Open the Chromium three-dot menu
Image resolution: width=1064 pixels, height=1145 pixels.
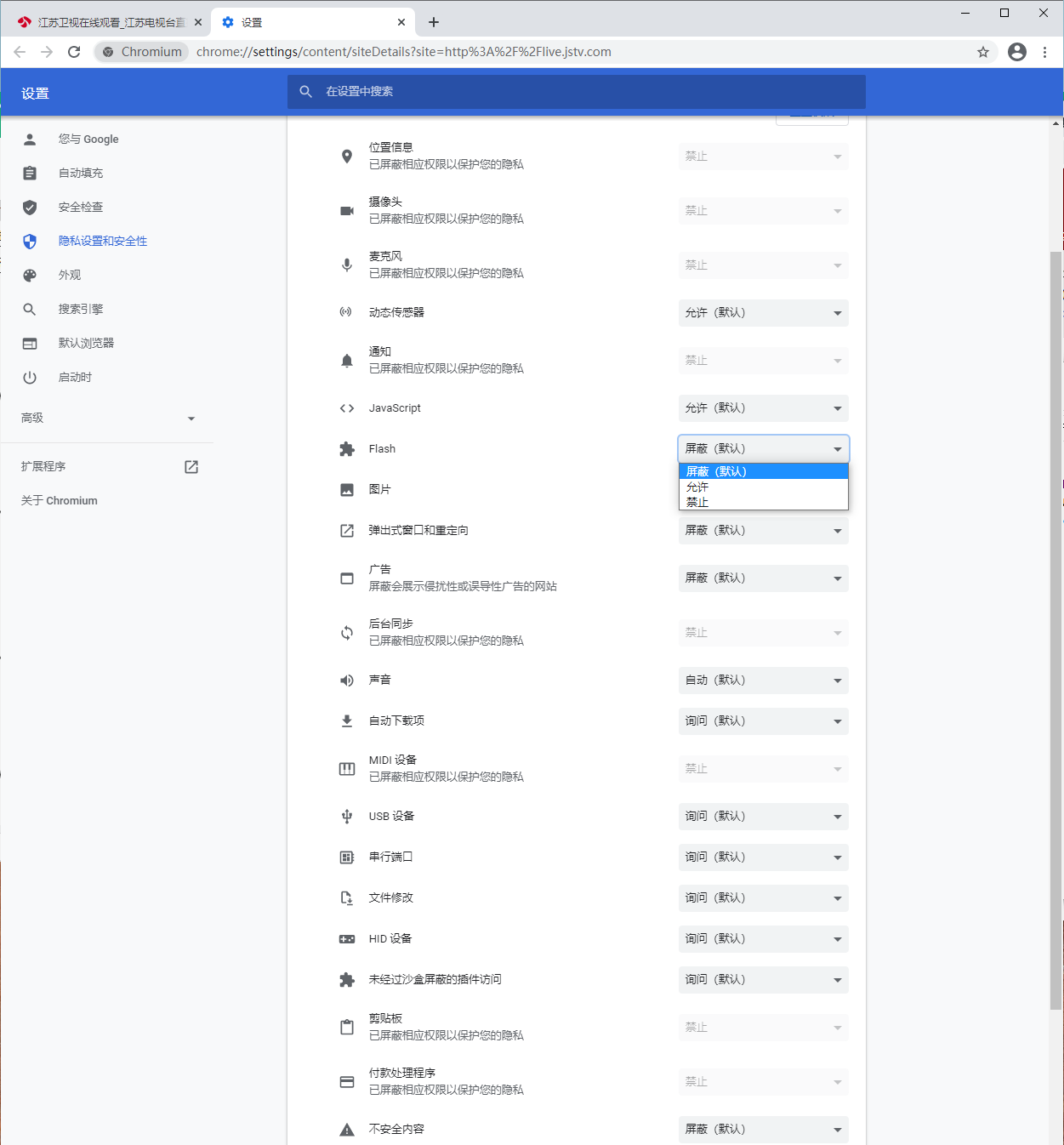point(1045,52)
